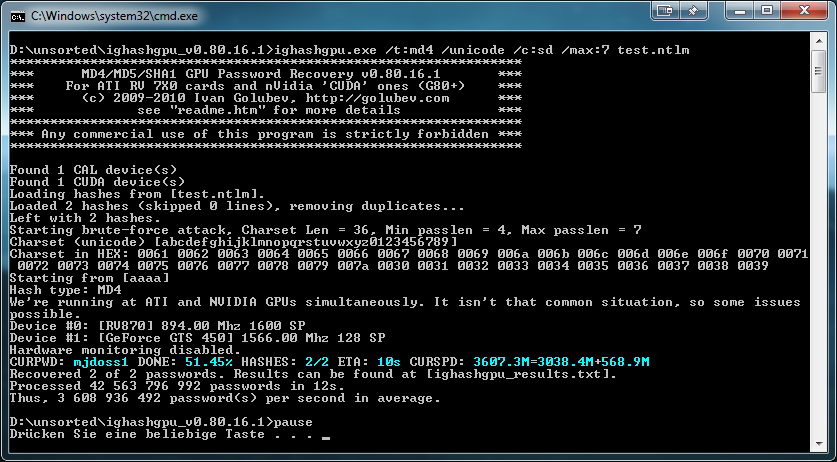Click the move-to-monitor title bar button
This screenshot has height=462, width=837.
coord(665,10)
